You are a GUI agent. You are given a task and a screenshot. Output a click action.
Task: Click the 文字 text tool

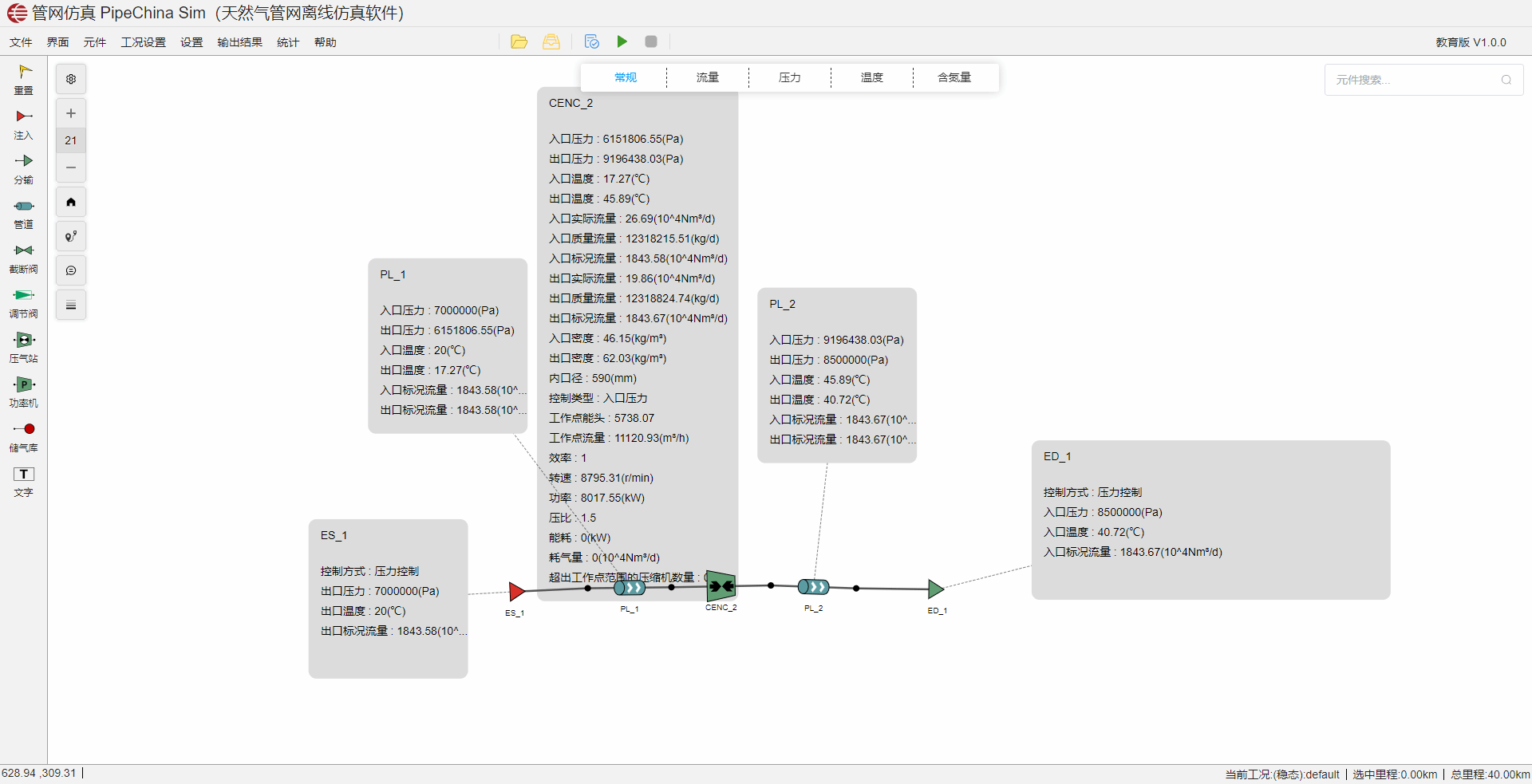tap(24, 481)
